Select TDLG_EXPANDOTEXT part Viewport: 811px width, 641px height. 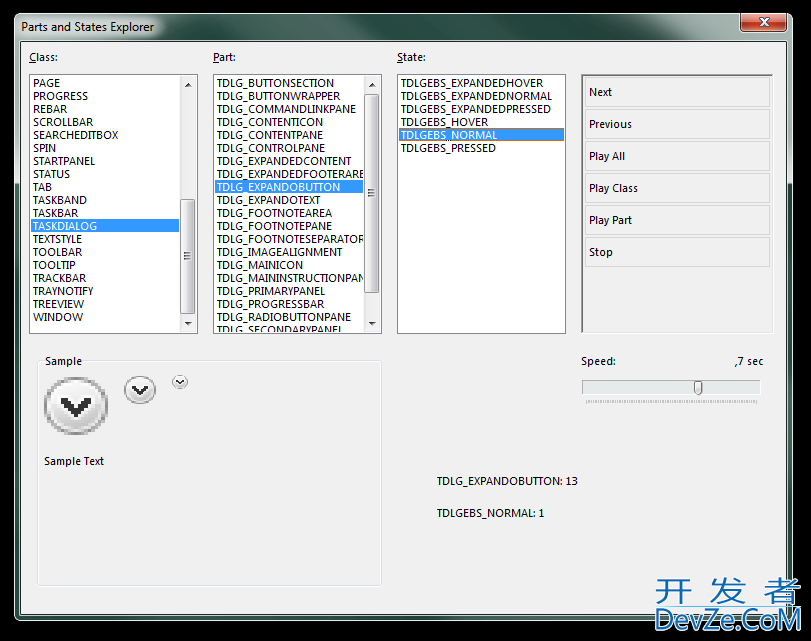pos(289,200)
